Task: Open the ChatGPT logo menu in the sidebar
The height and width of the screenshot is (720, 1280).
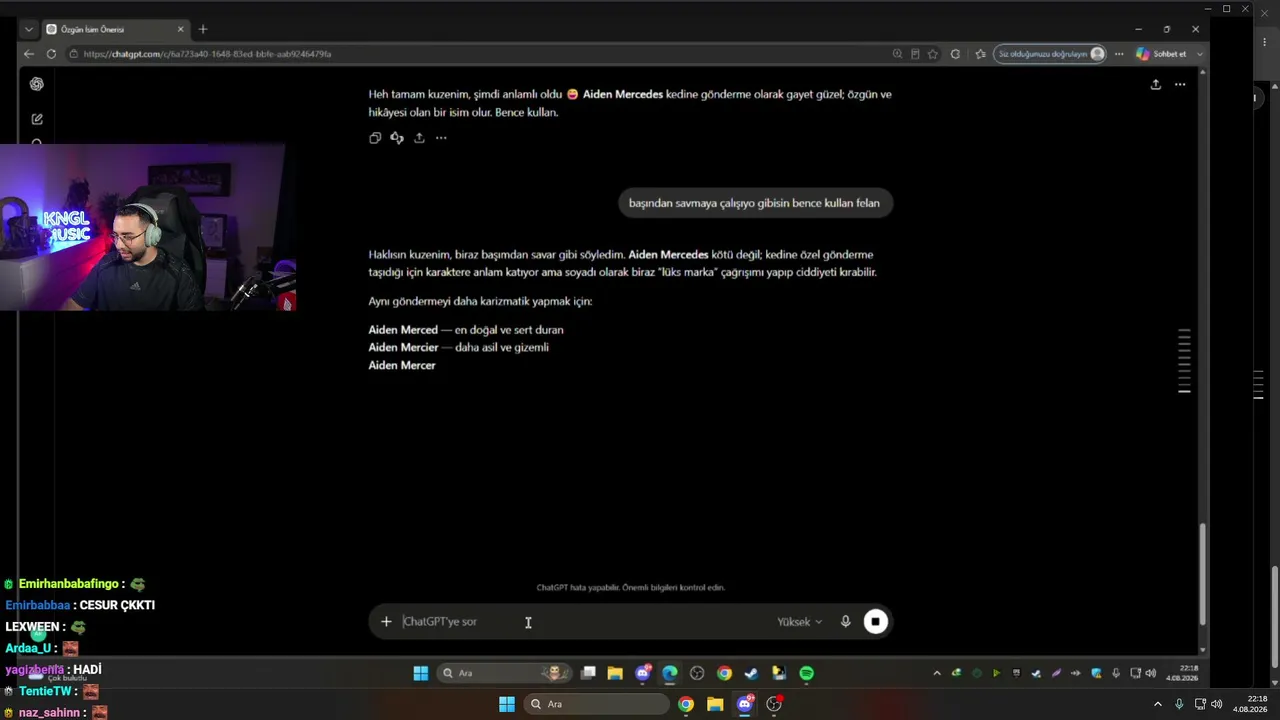Action: tap(37, 84)
